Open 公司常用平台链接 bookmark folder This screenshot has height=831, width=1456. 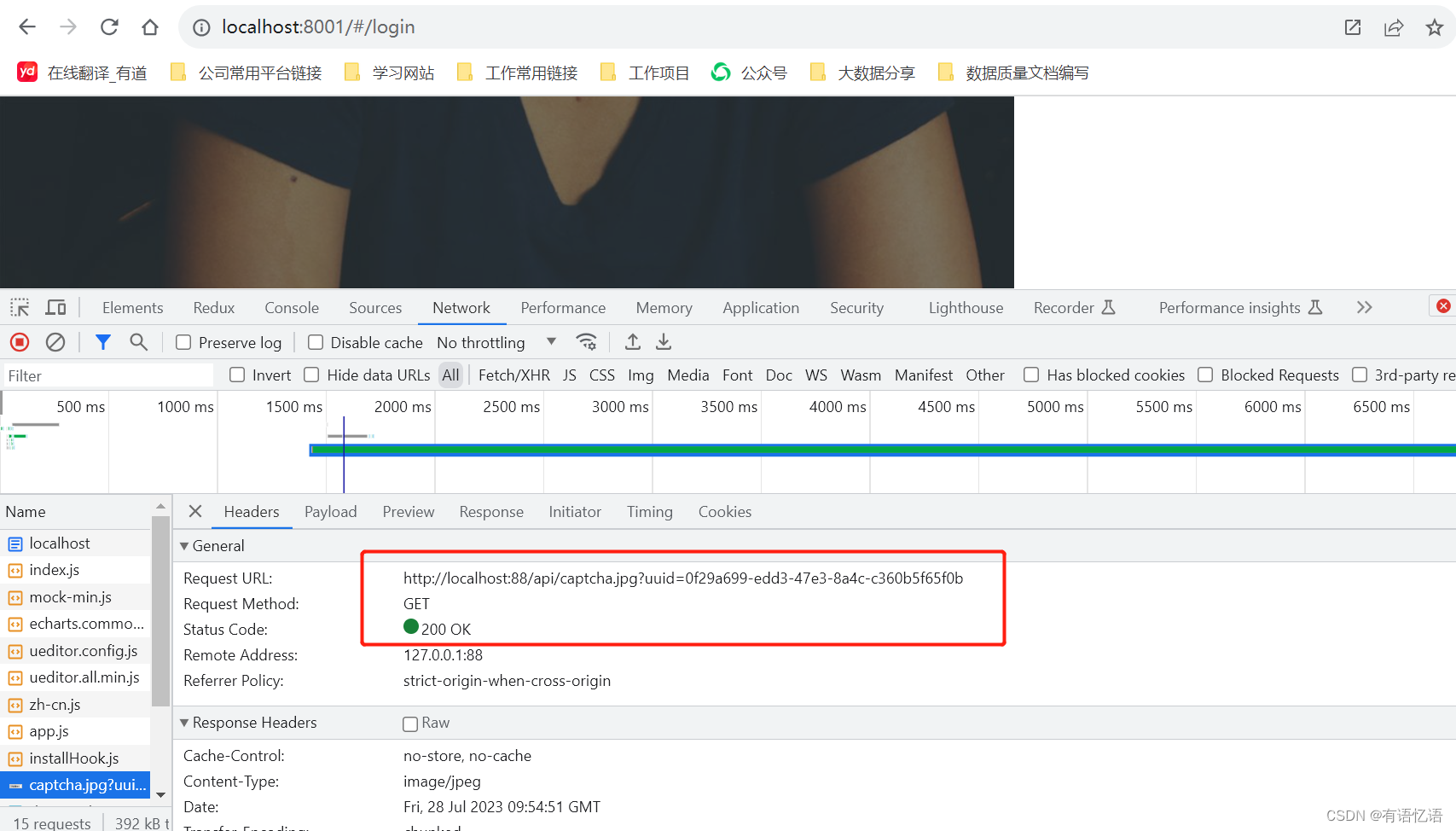tap(247, 73)
